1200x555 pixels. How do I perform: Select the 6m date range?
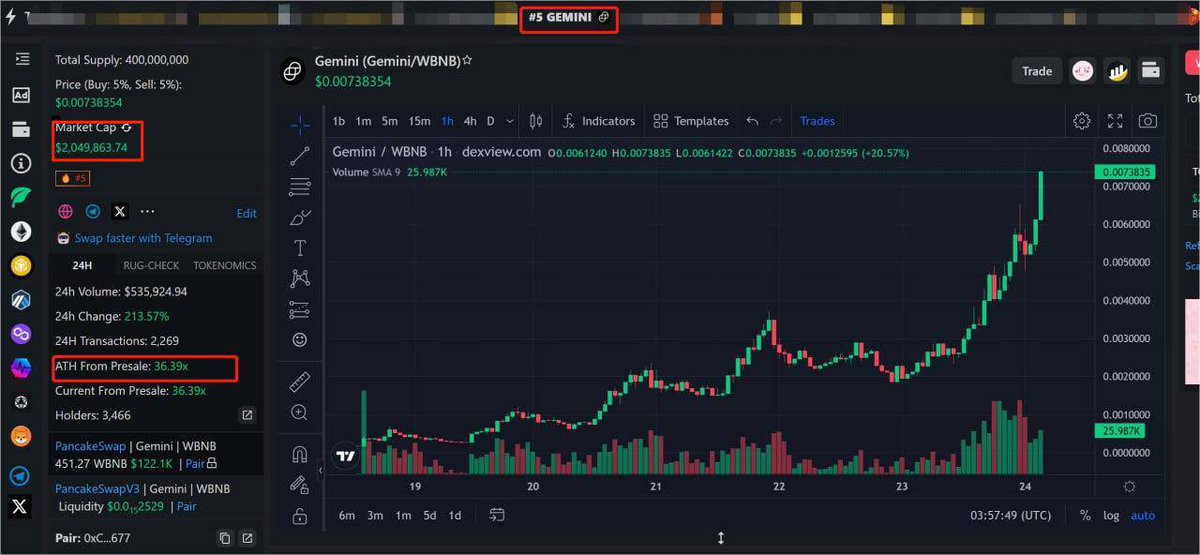(x=347, y=515)
